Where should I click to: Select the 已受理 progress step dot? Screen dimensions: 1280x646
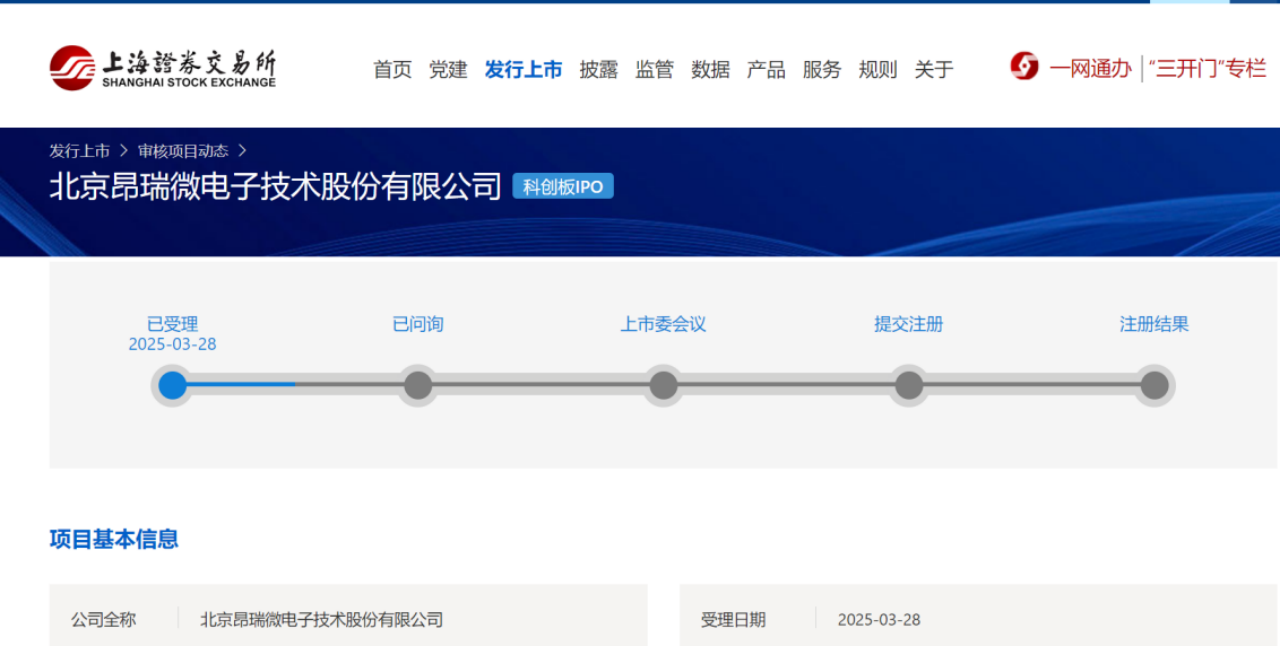[173, 385]
